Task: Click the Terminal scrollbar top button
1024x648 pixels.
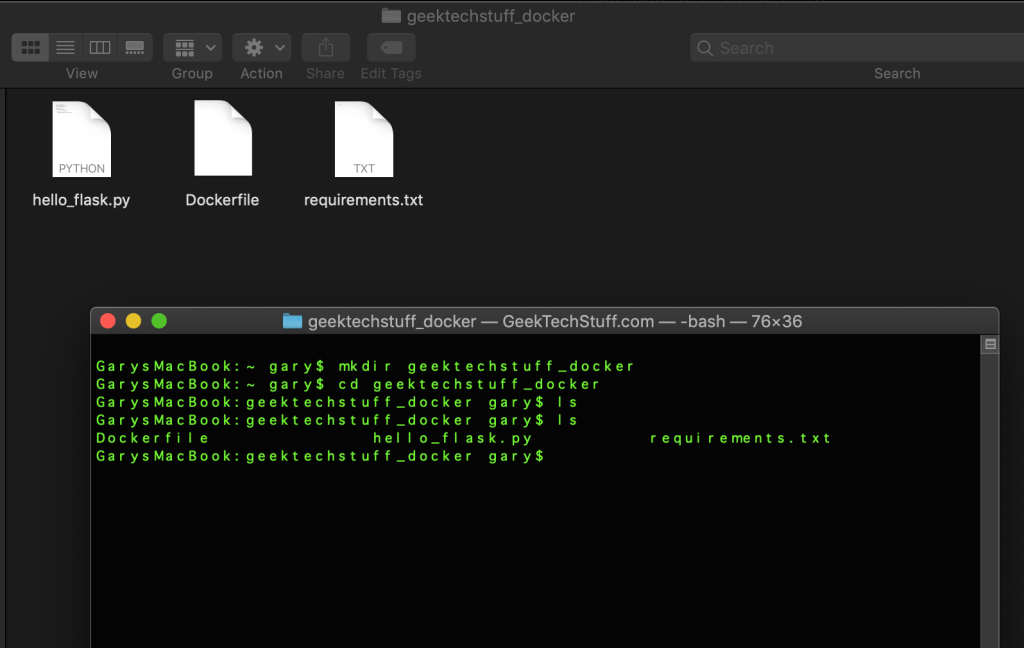Action: pos(990,345)
